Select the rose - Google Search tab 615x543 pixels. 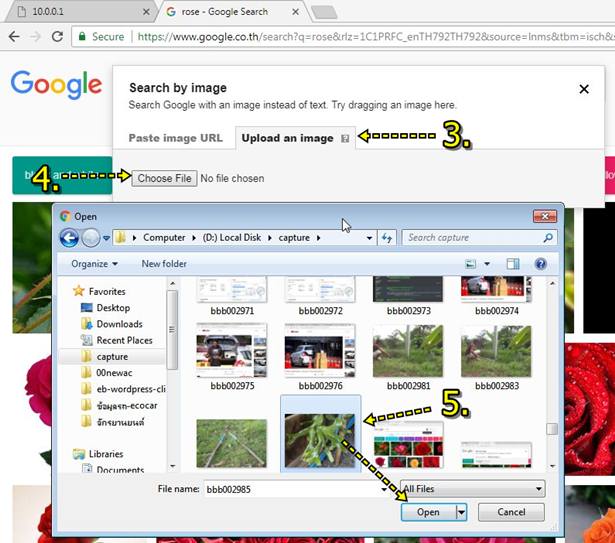(x=231, y=11)
